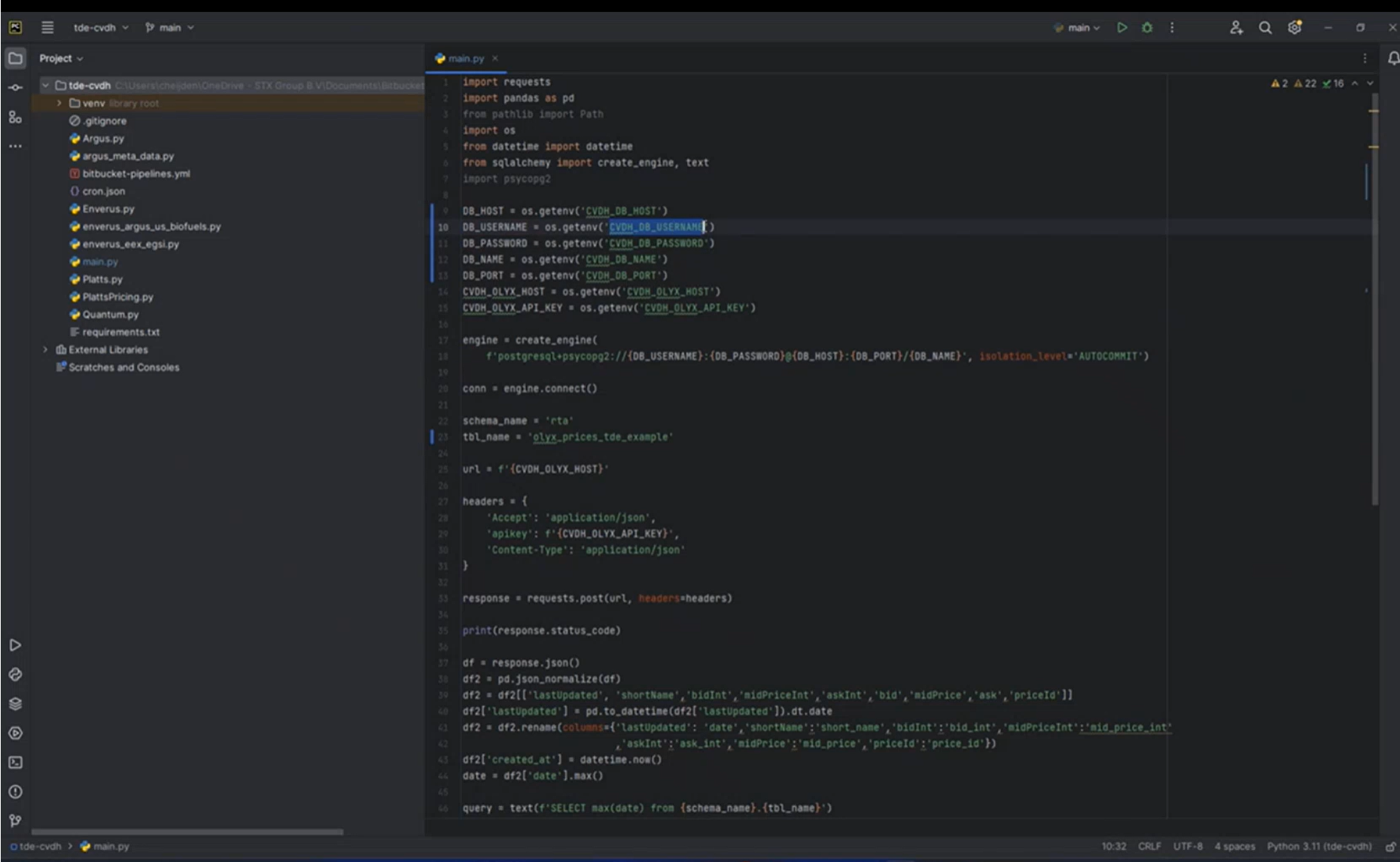
Task: Open the Terminal tool window
Action: click(x=15, y=763)
